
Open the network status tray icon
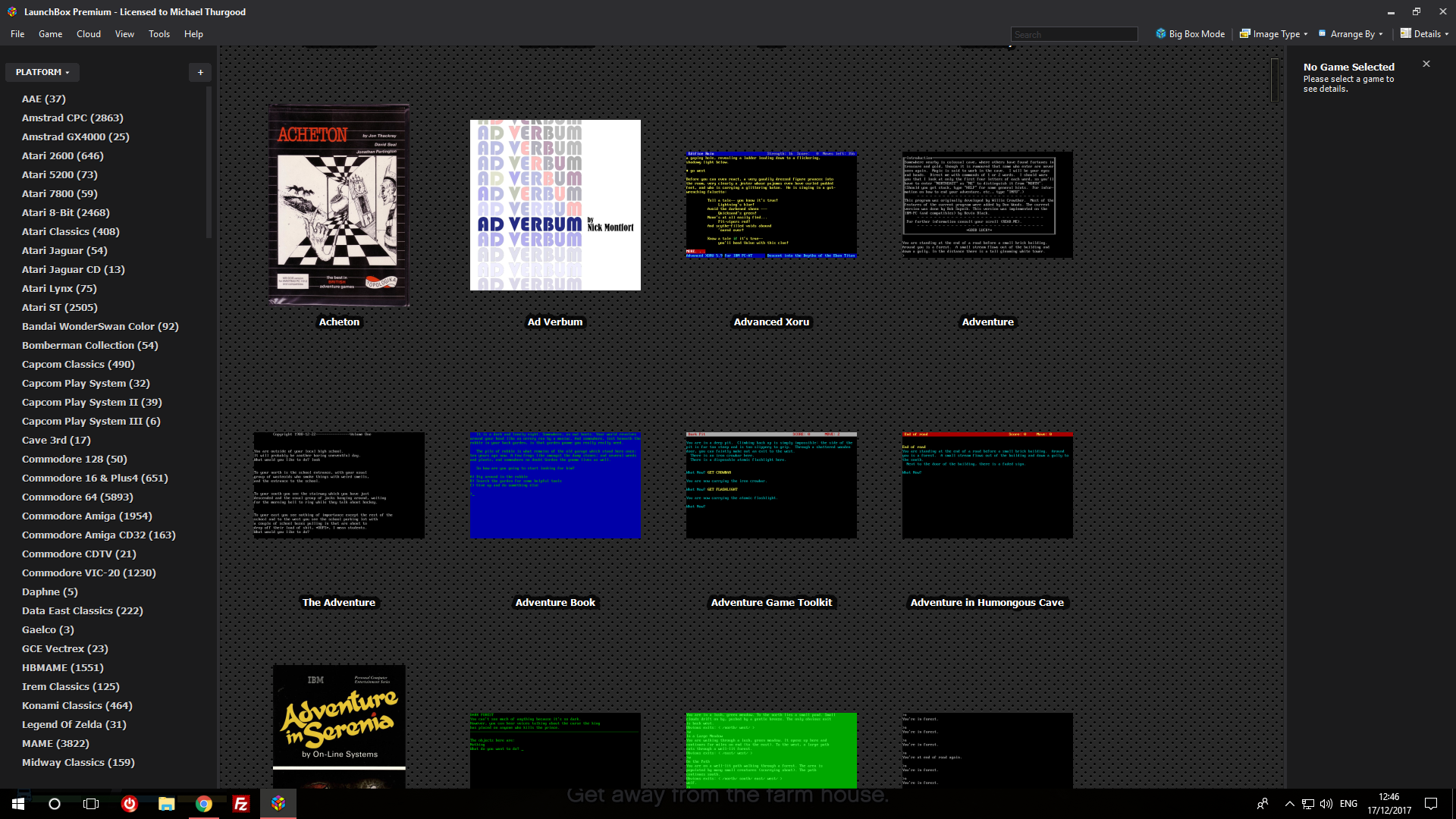[x=1308, y=804]
